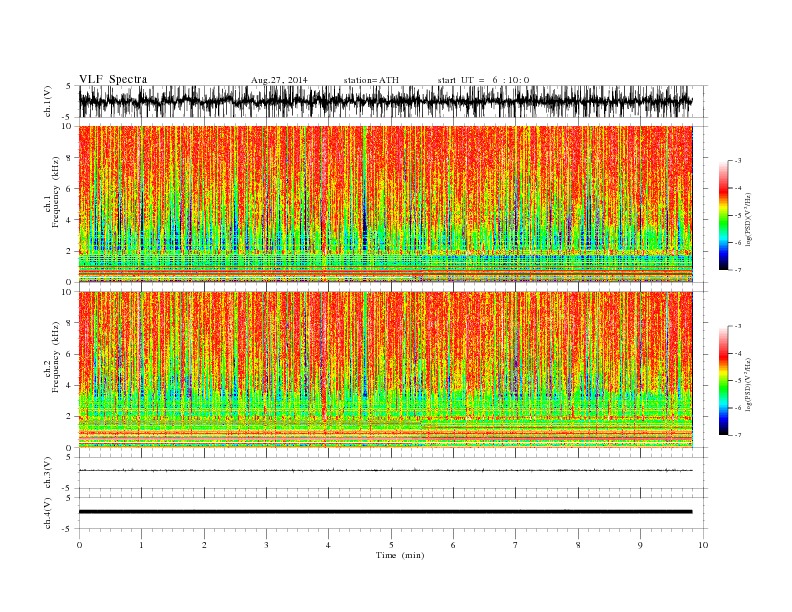792x612 pixels.
Task: Click the ch.2 spectrogram color scale bar
Action: 723,380
